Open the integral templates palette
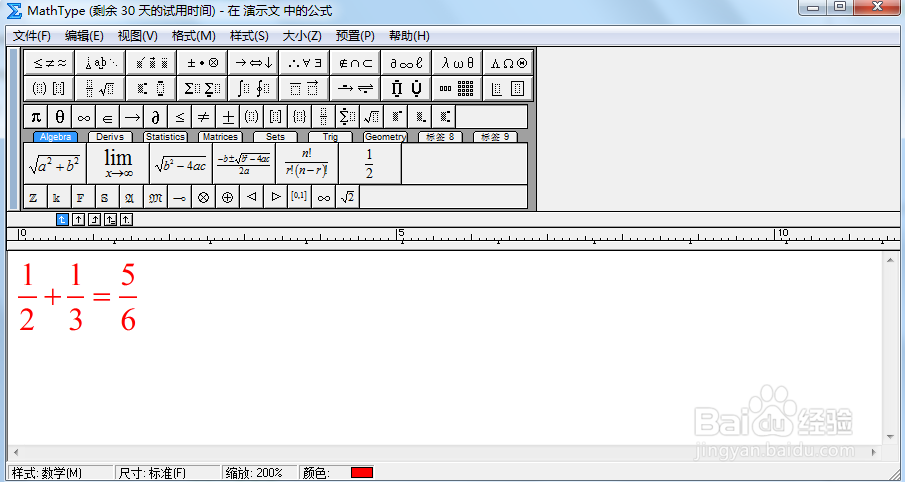This screenshot has height=482, width=905. tap(253, 88)
